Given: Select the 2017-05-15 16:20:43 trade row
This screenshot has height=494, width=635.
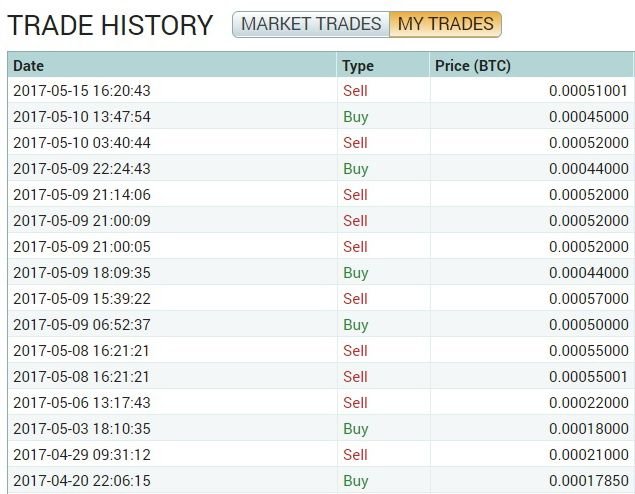Looking at the screenshot, I should click(82, 91).
